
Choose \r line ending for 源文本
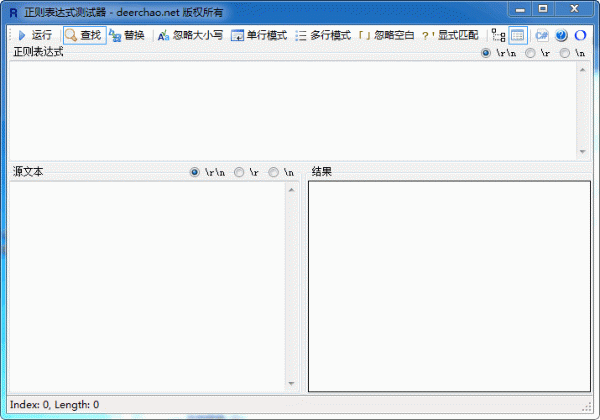pyautogui.click(x=240, y=172)
